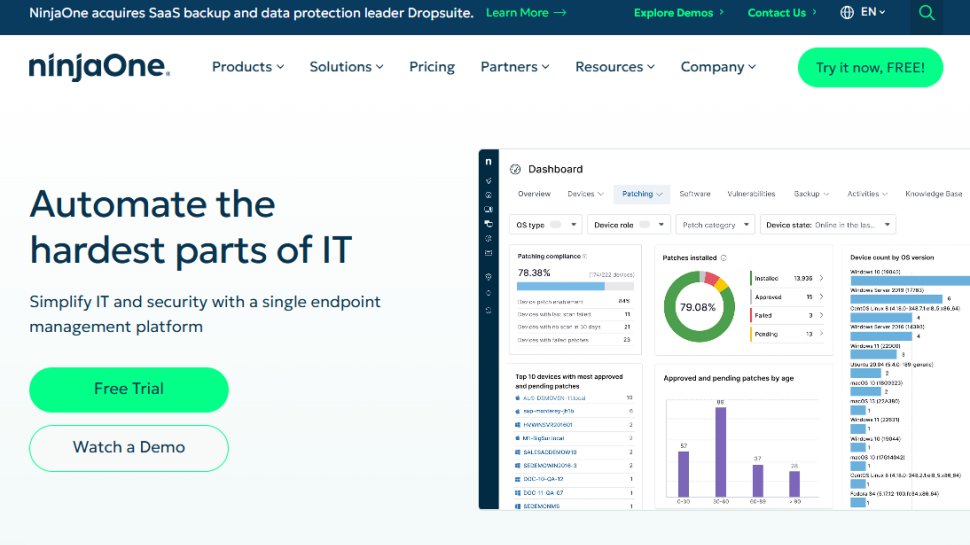Click the 'Devices with no scan in 30 days' row
The width and height of the screenshot is (970, 545).
[574, 327]
